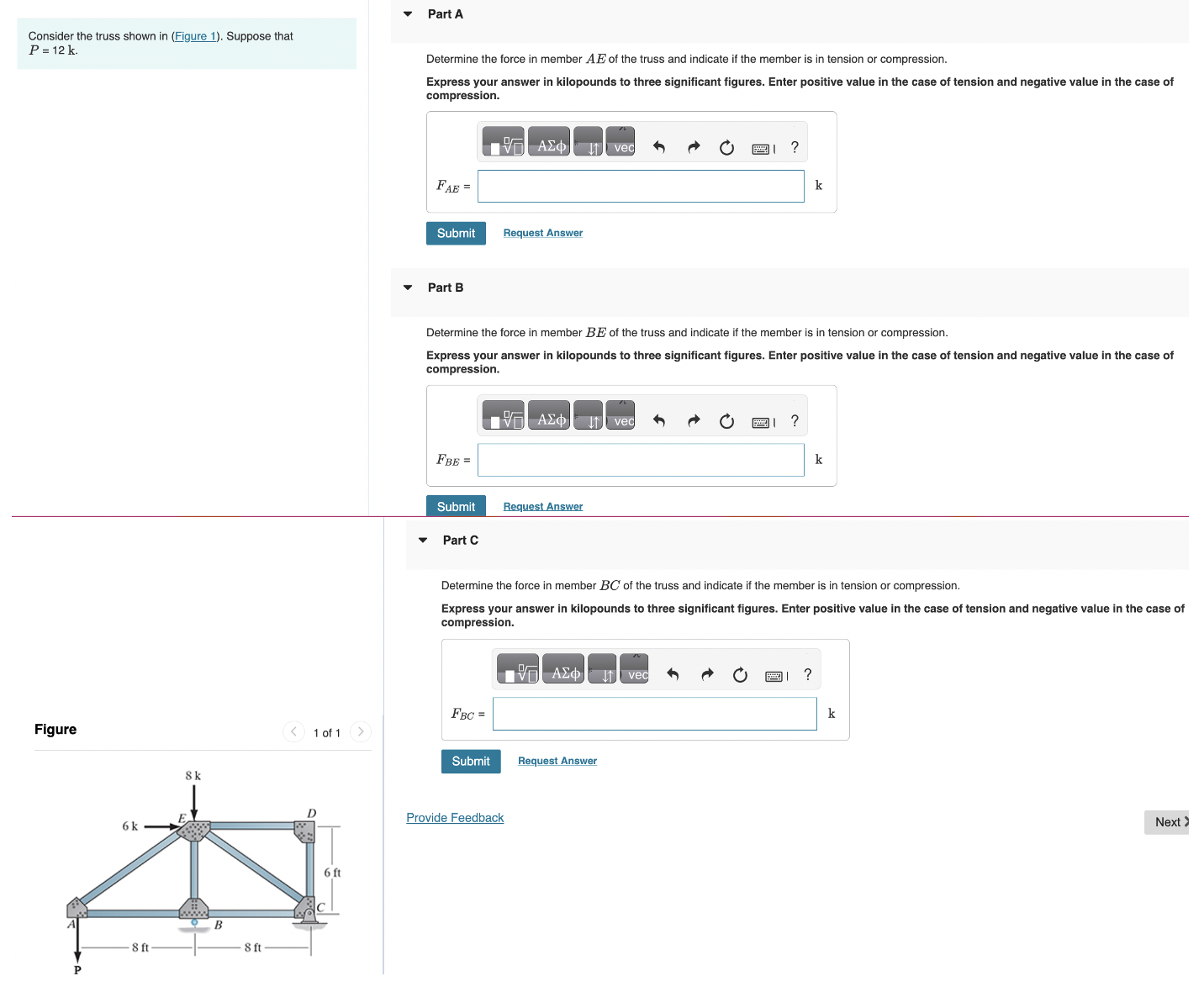Redo entry in Part A toolbar
The height and width of the screenshot is (992, 1204).
pos(694,148)
